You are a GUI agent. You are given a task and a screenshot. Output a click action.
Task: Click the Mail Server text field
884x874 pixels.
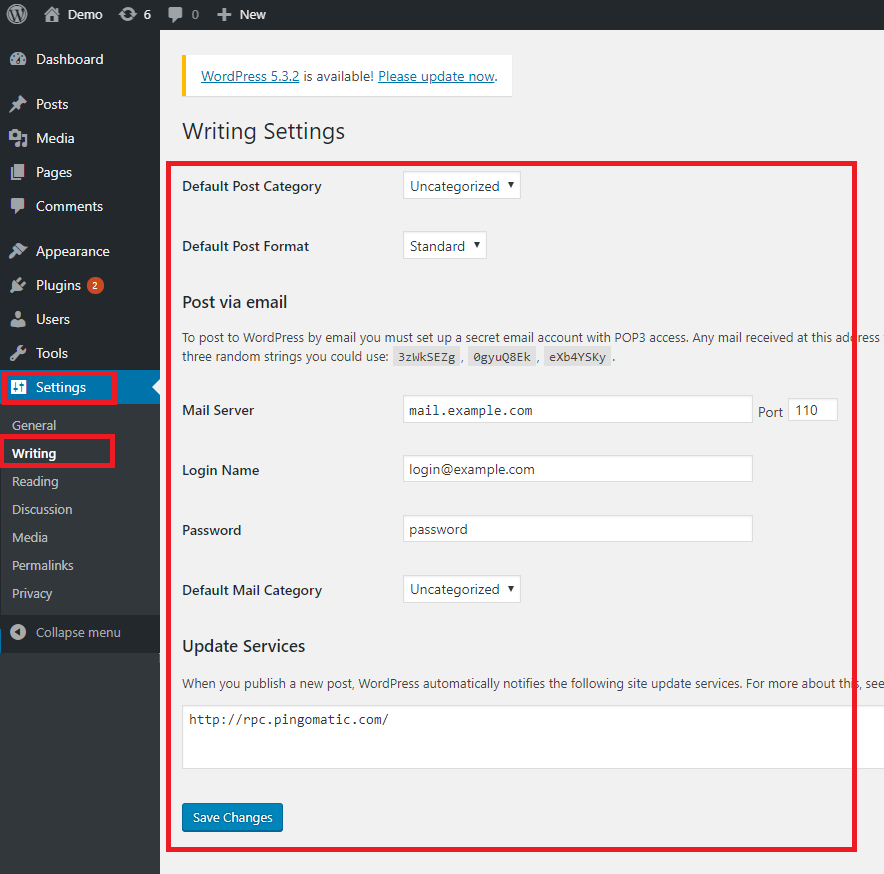pyautogui.click(x=576, y=410)
